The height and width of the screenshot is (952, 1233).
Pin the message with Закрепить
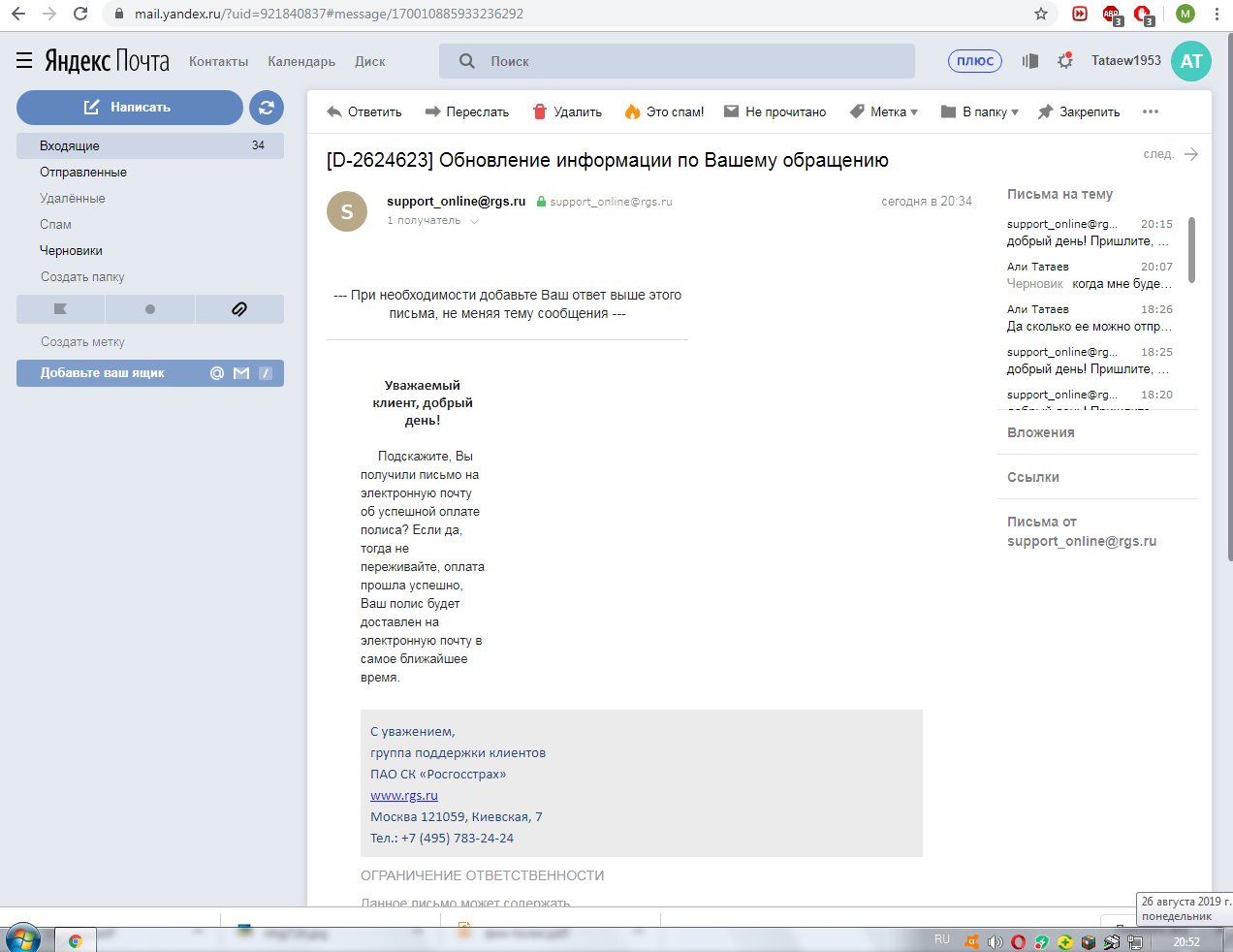point(1079,111)
